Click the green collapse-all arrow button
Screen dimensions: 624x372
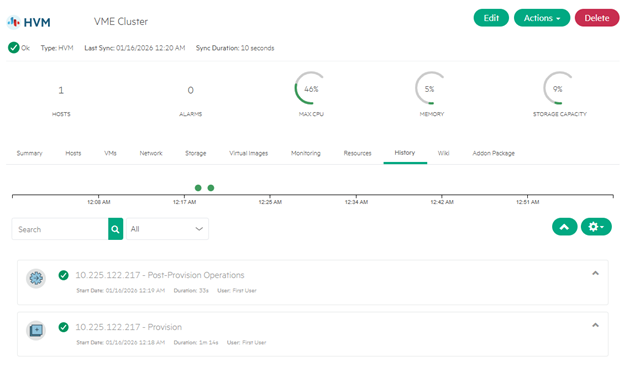coord(564,227)
